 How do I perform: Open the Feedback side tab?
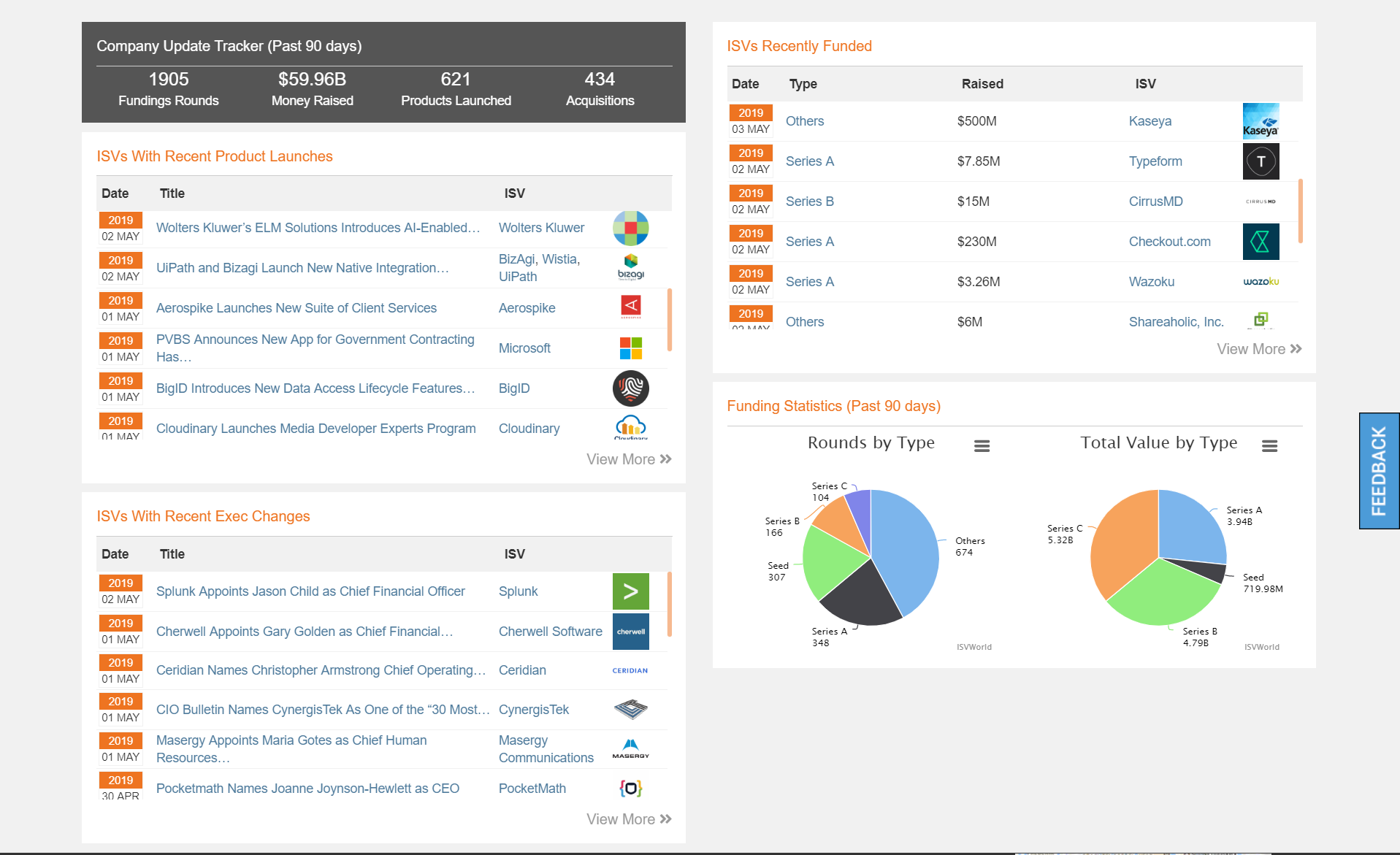click(x=1379, y=471)
